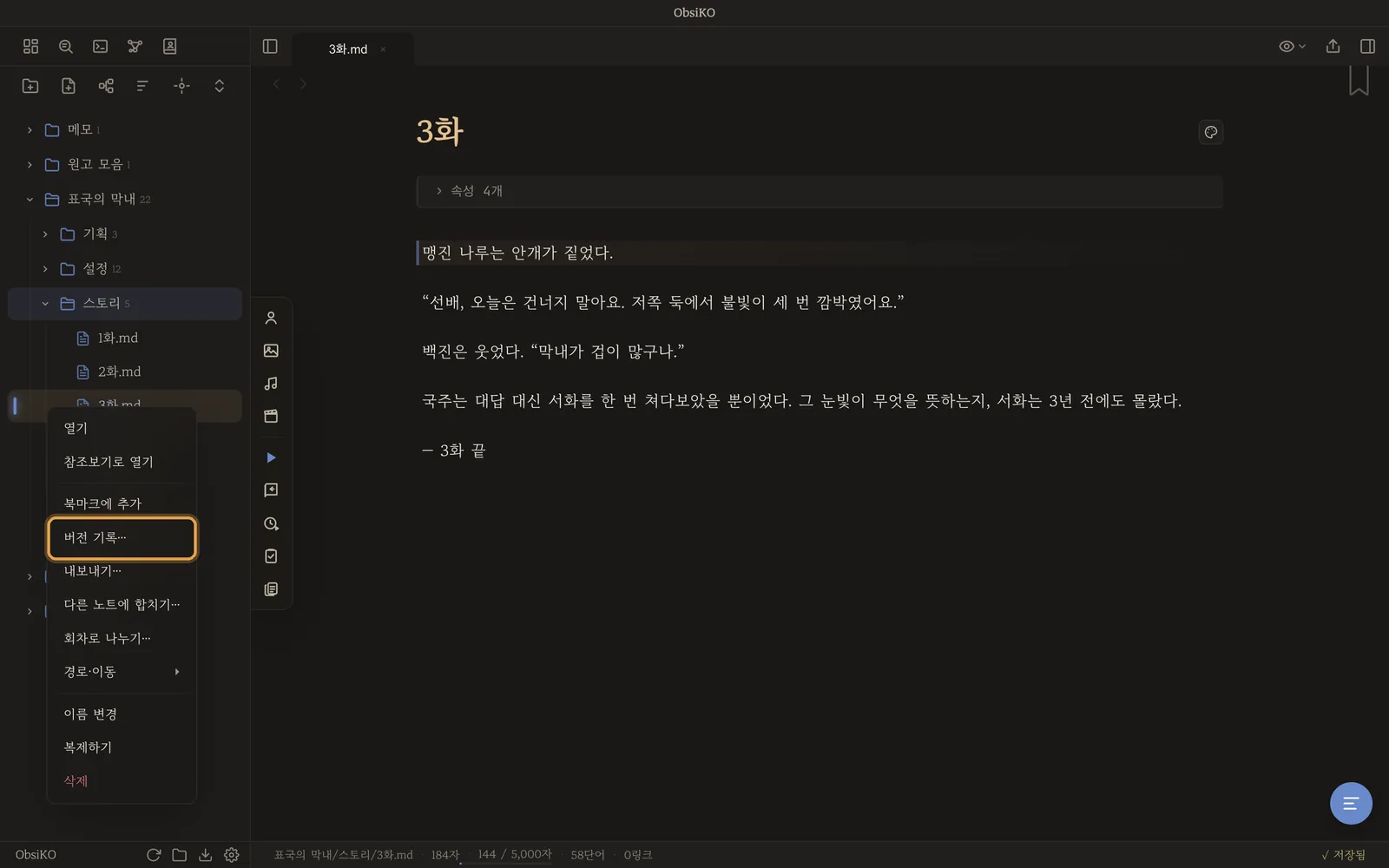Image resolution: width=1389 pixels, height=868 pixels.
Task: Change the file sort order
Action: (143, 85)
